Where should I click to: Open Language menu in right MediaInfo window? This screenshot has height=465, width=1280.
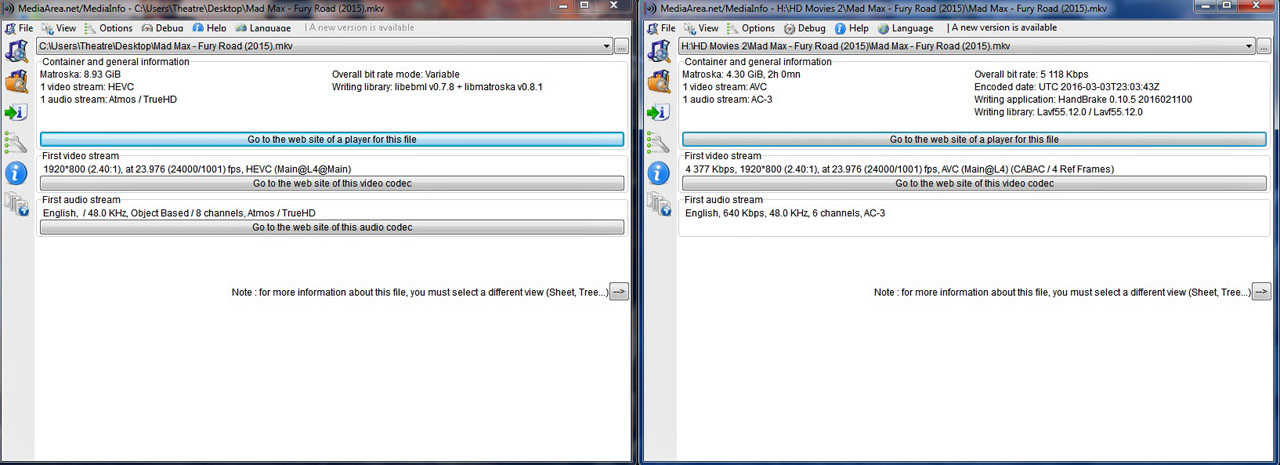pyautogui.click(x=905, y=28)
